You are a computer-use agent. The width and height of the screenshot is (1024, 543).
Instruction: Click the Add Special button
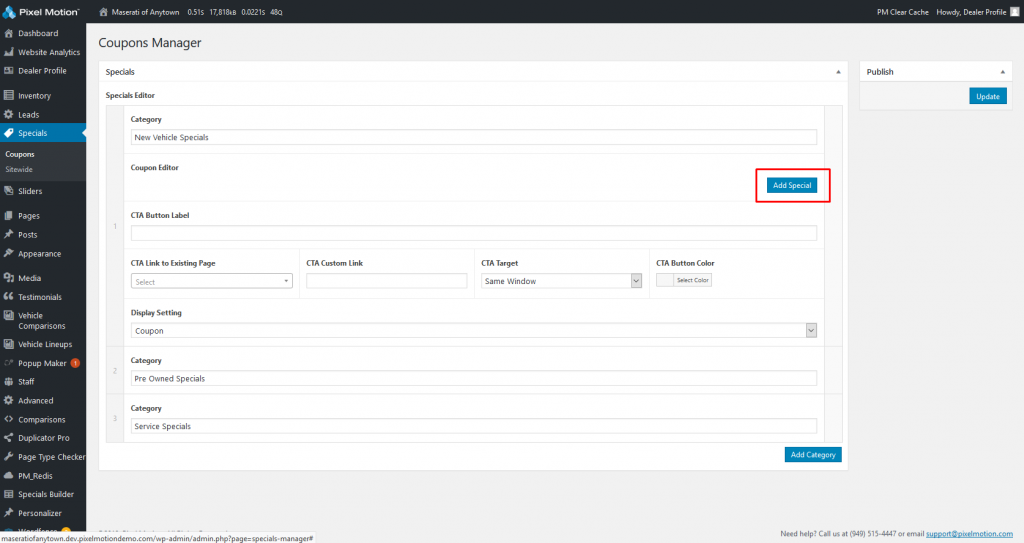coord(792,186)
